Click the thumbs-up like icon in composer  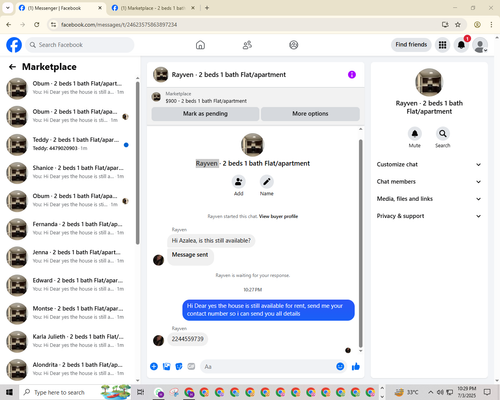click(x=356, y=367)
